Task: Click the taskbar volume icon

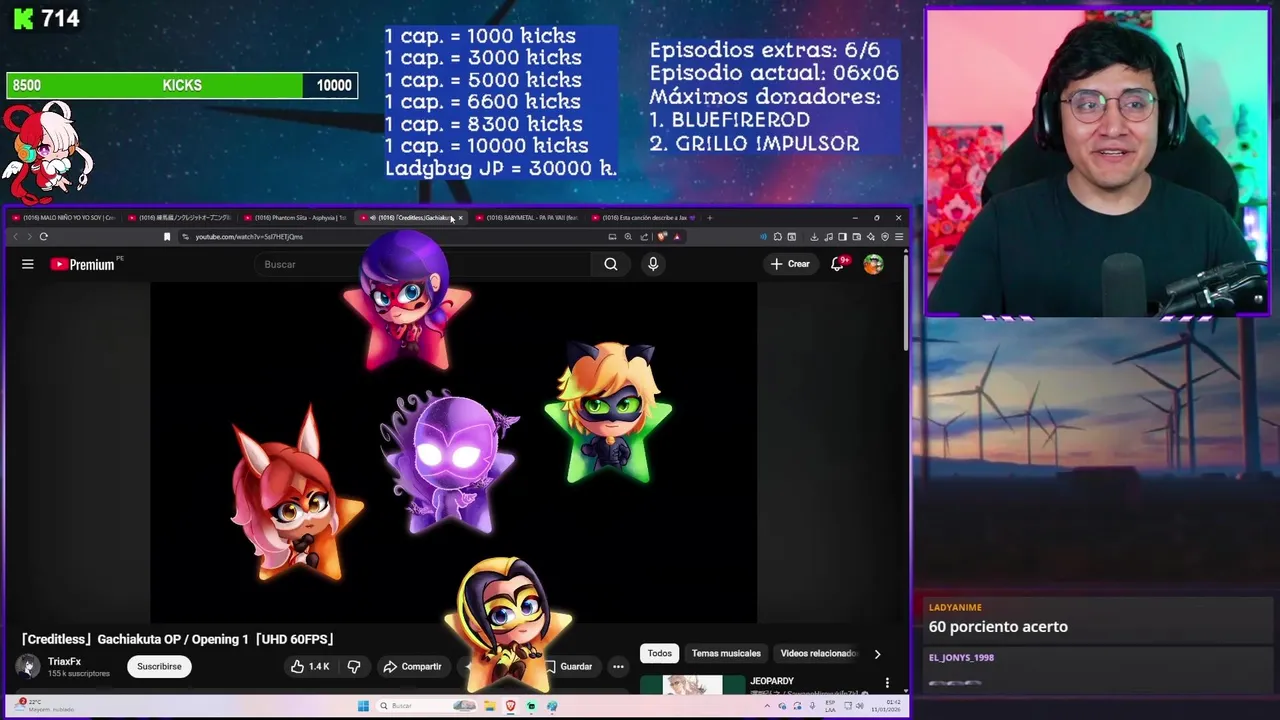Action: pos(859,705)
